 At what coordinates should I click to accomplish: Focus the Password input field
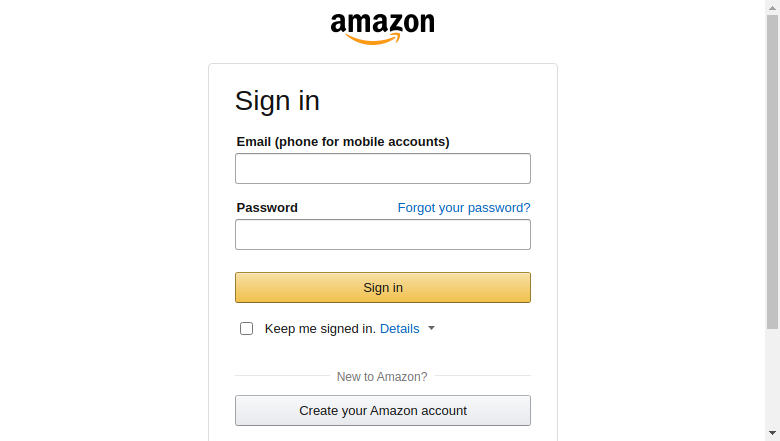click(383, 235)
